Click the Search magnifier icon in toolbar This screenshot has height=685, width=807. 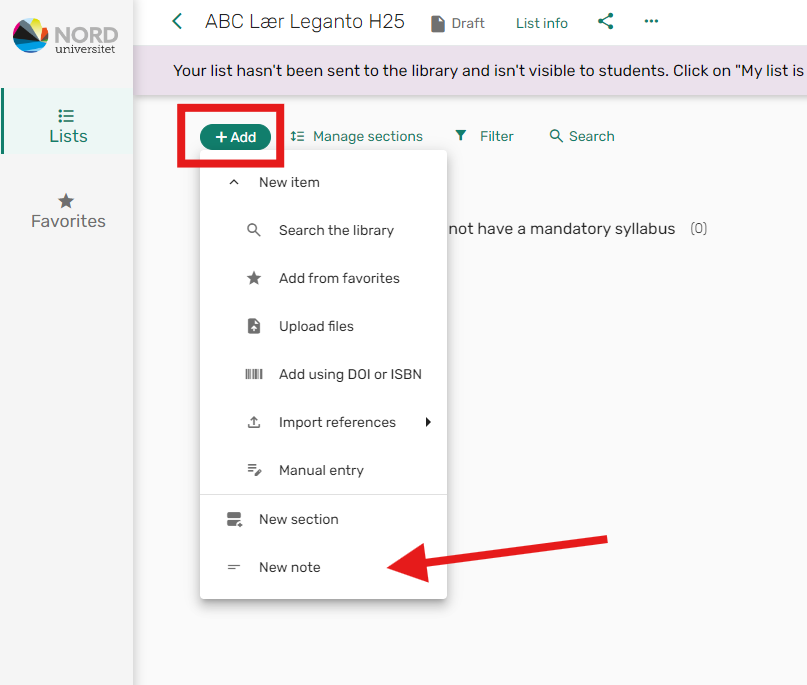pyautogui.click(x=556, y=136)
